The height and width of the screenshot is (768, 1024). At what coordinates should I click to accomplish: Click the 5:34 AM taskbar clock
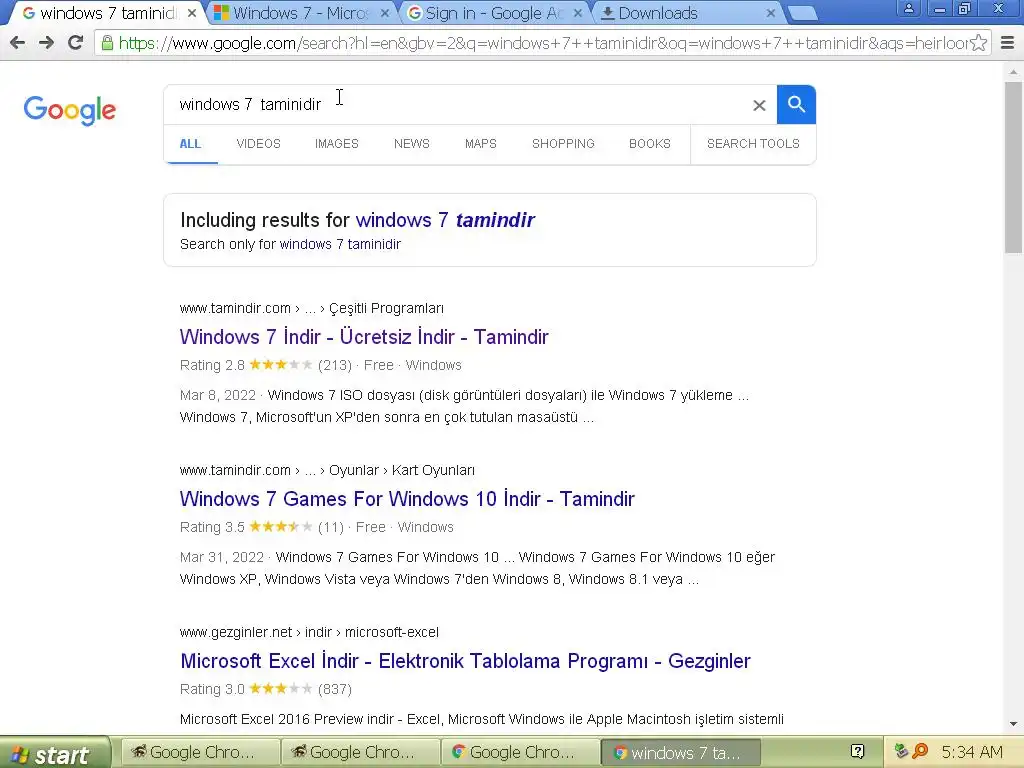tap(972, 752)
